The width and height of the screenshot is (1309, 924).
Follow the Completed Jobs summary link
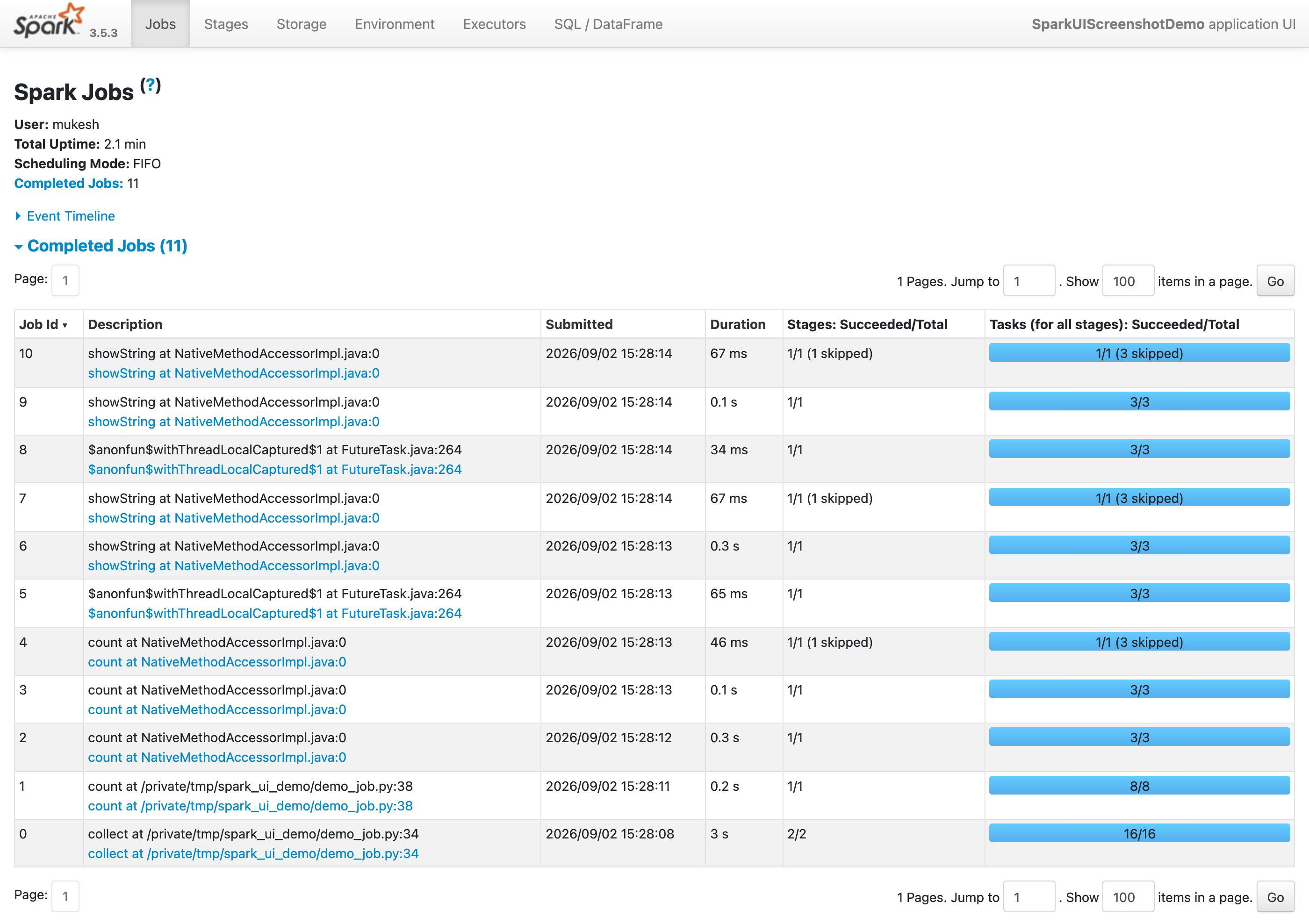(x=68, y=183)
